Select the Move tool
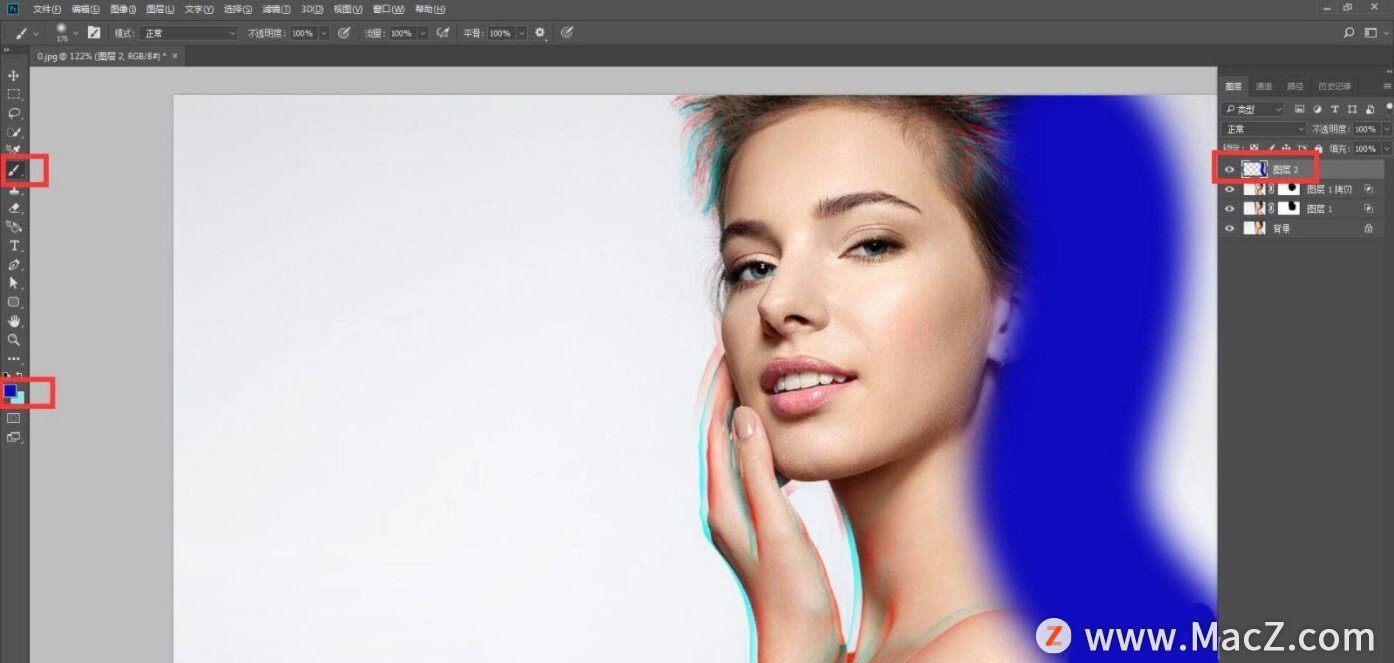The image size is (1394, 663). (14, 76)
